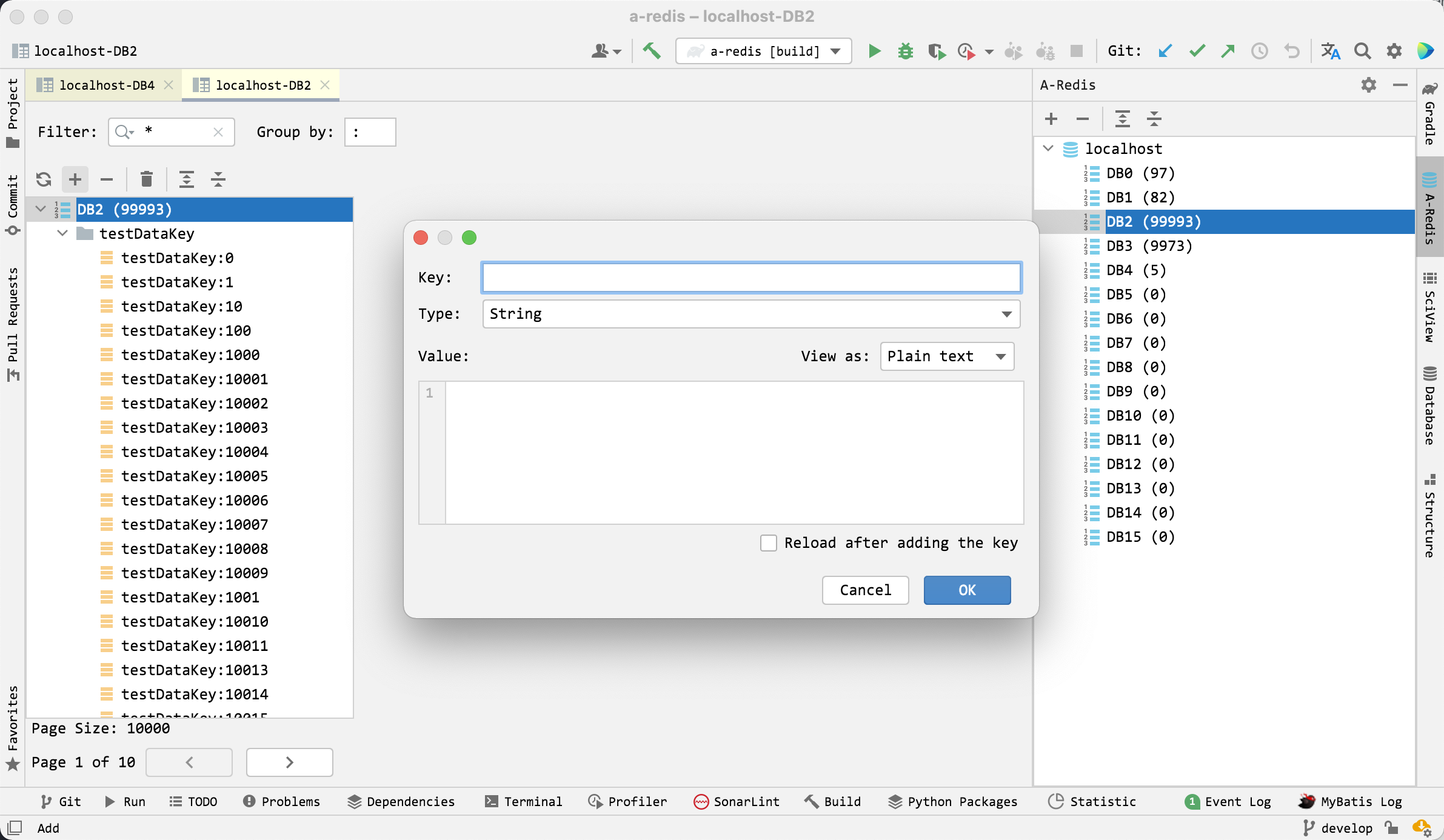The width and height of the screenshot is (1444, 840).
Task: Expand all in A-Redis panel toolbar
Action: (1122, 119)
